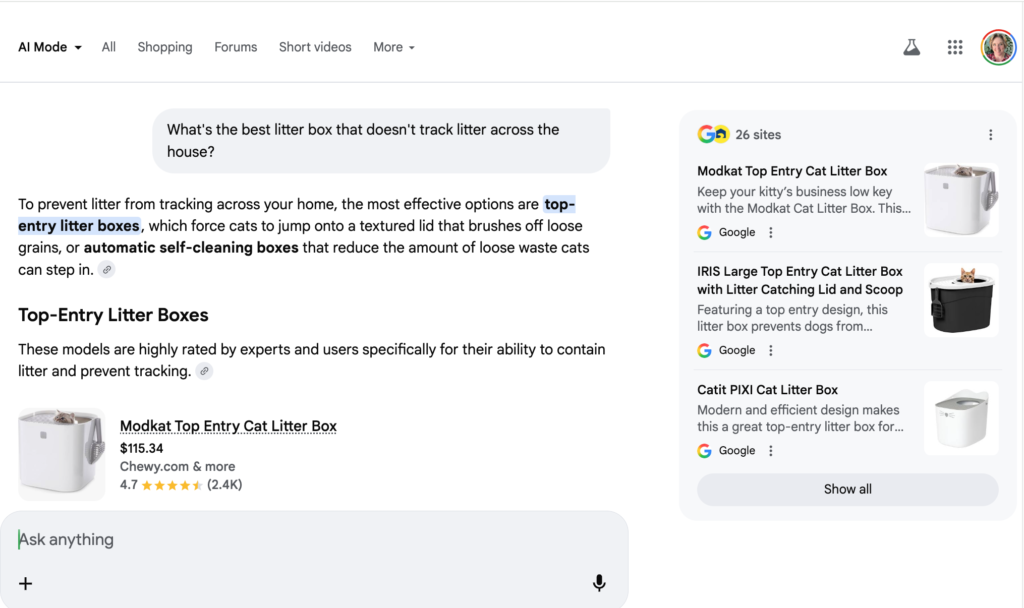
Task: Switch to the All results tab
Action: [108, 47]
